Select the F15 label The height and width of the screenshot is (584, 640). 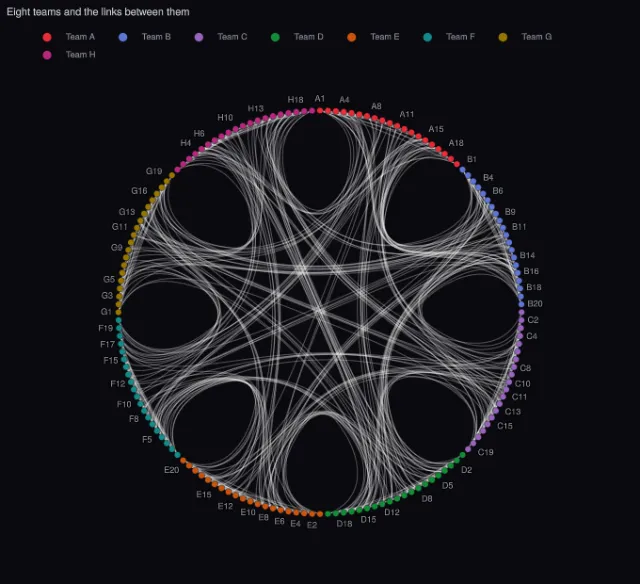(x=111, y=360)
